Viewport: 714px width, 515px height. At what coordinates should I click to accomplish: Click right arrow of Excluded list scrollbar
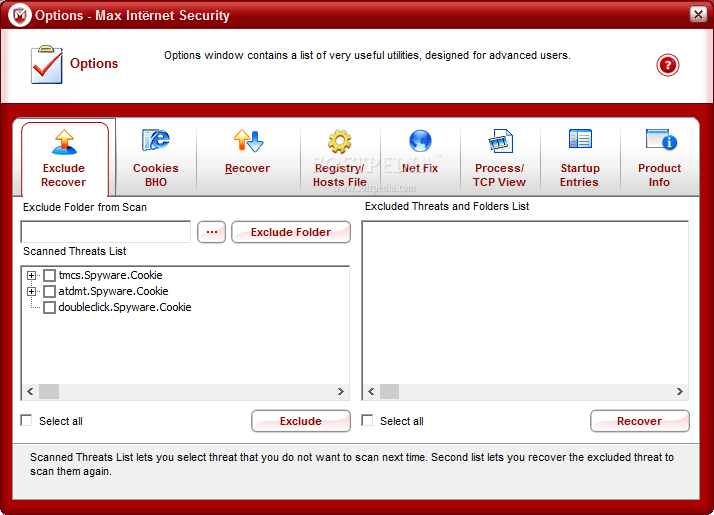pyautogui.click(x=679, y=392)
